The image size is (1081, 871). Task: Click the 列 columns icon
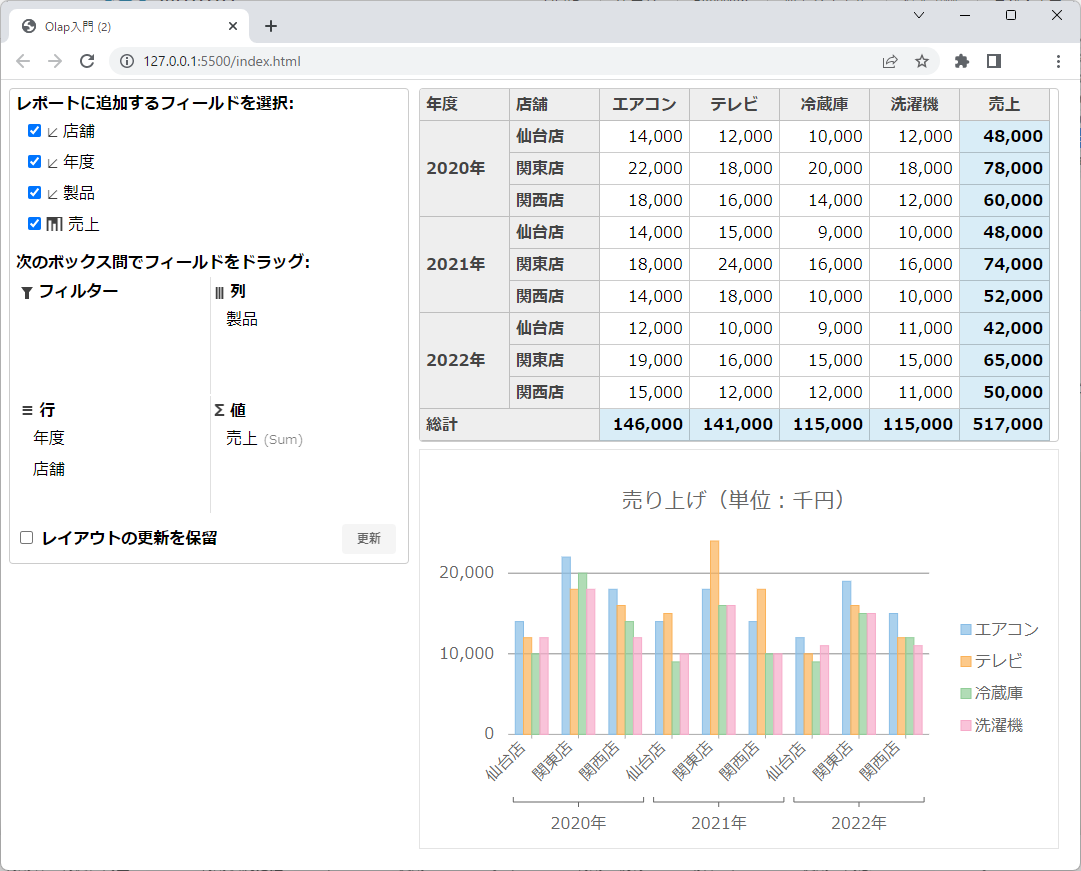(x=219, y=293)
